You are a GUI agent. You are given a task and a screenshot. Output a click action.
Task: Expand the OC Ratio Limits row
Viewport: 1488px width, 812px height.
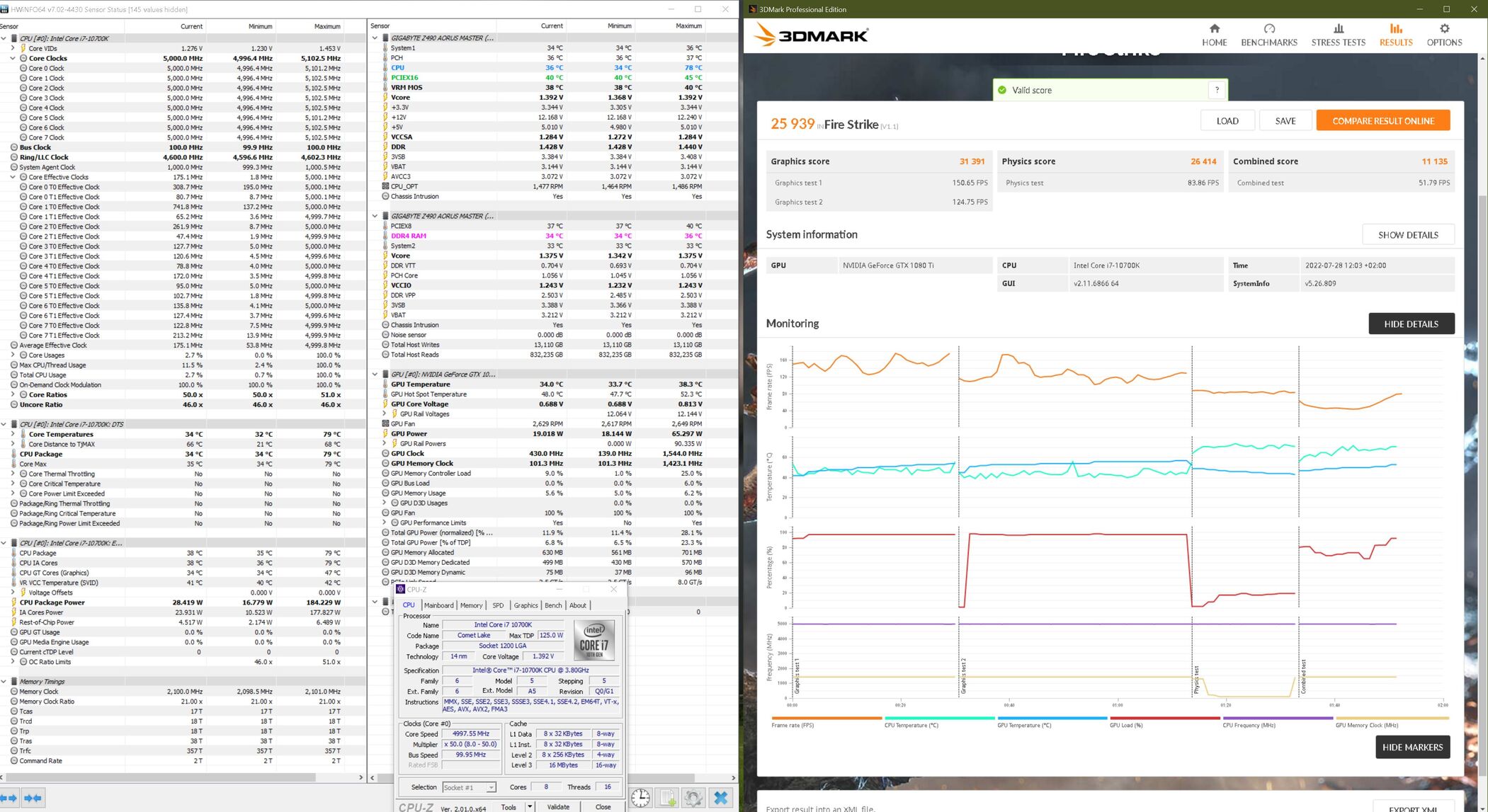pyautogui.click(x=13, y=662)
